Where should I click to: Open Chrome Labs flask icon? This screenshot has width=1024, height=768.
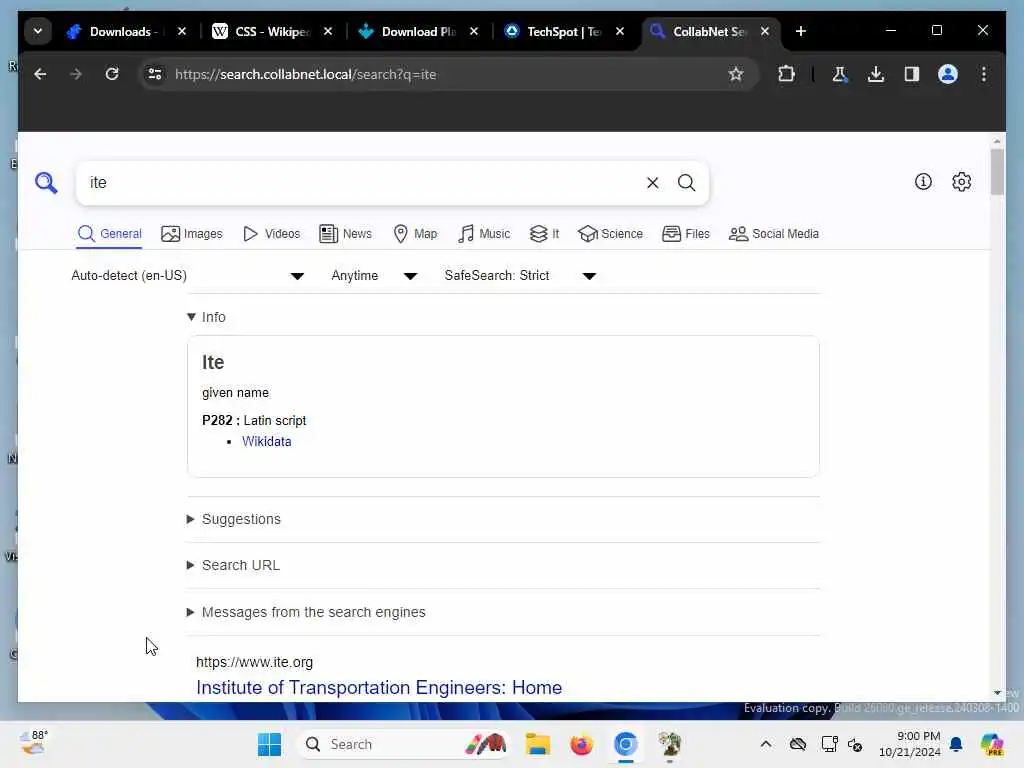pyautogui.click(x=839, y=74)
